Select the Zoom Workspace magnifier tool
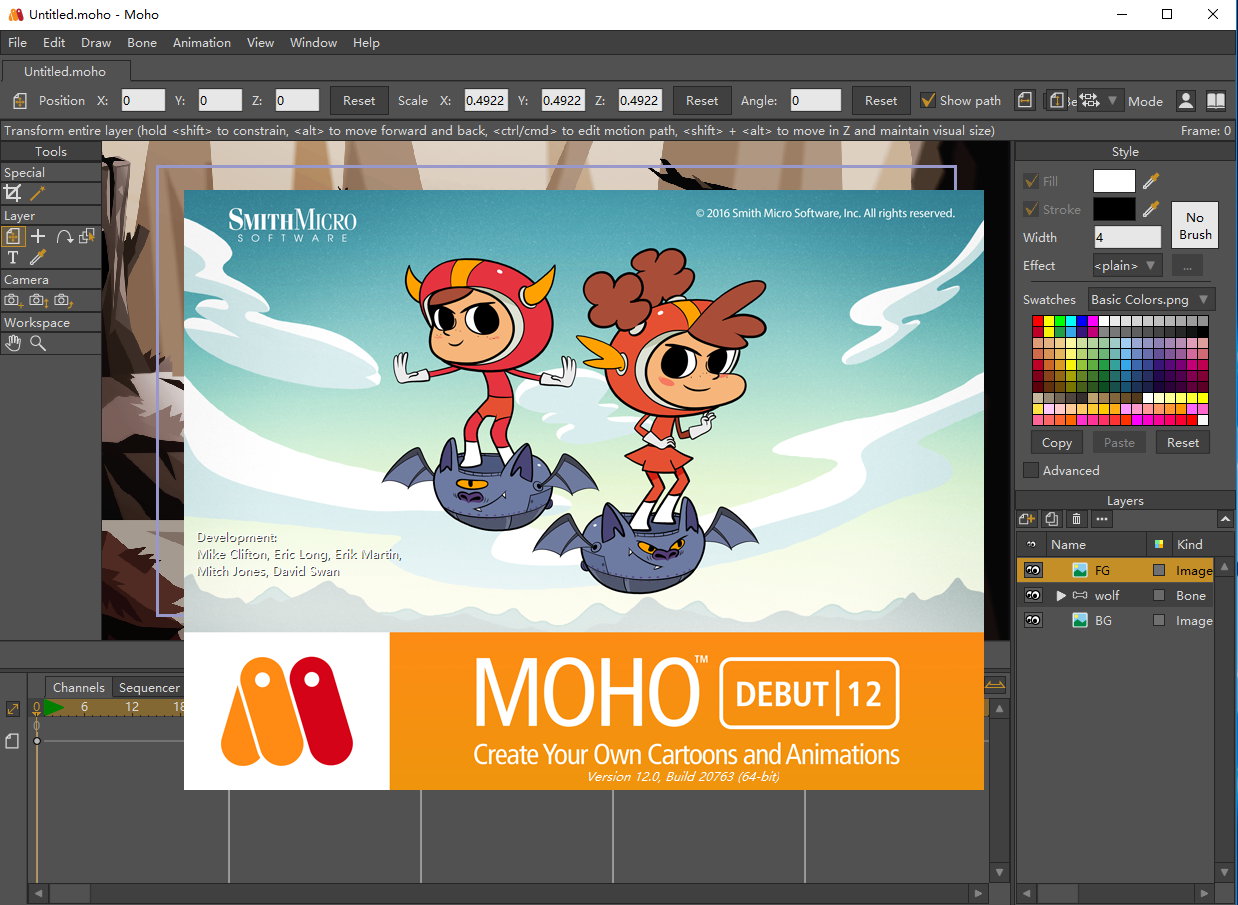The height and width of the screenshot is (905, 1238). pyautogui.click(x=38, y=343)
